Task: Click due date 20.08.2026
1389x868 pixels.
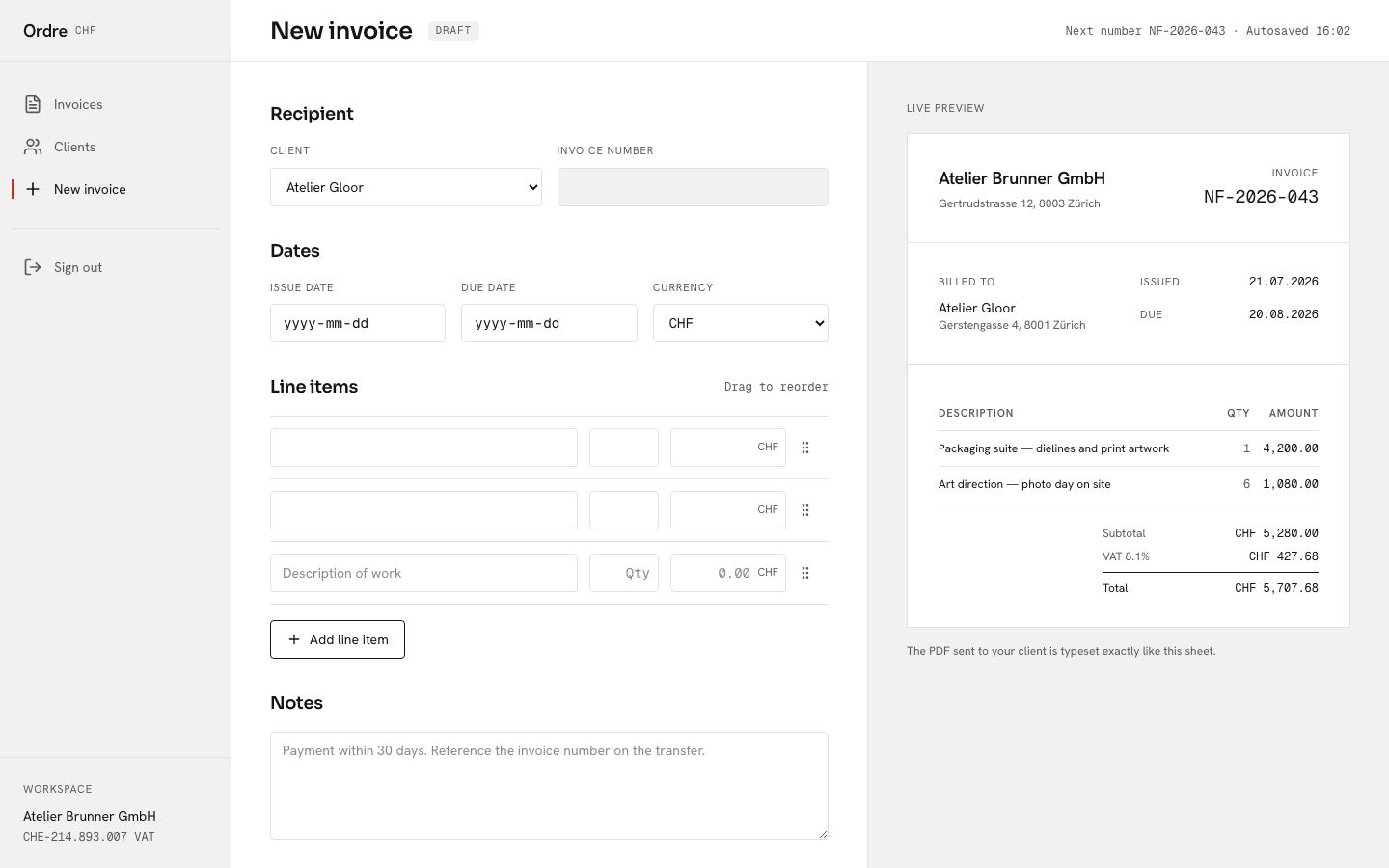Action: (x=1283, y=314)
